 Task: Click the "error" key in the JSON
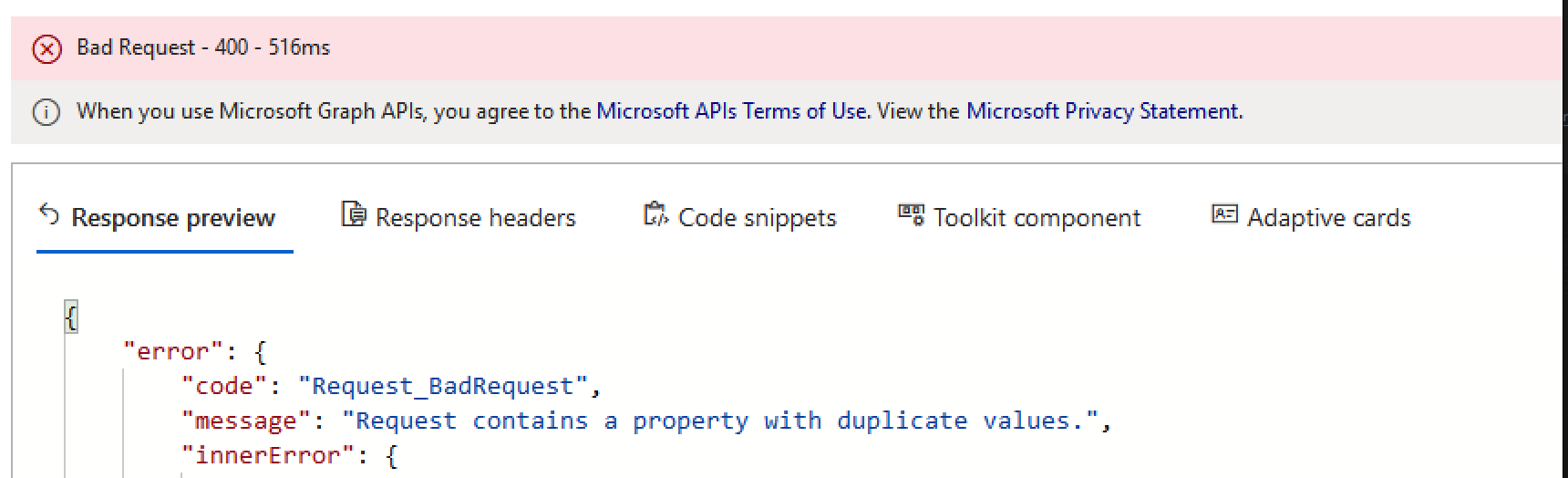(172, 351)
